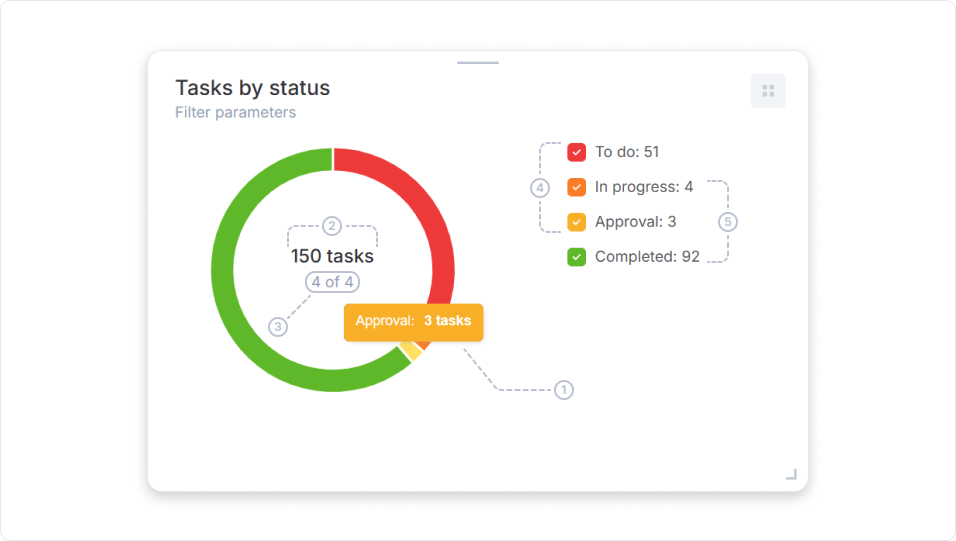Uncheck the Approval status checkbox
956x541 pixels.
point(577,222)
